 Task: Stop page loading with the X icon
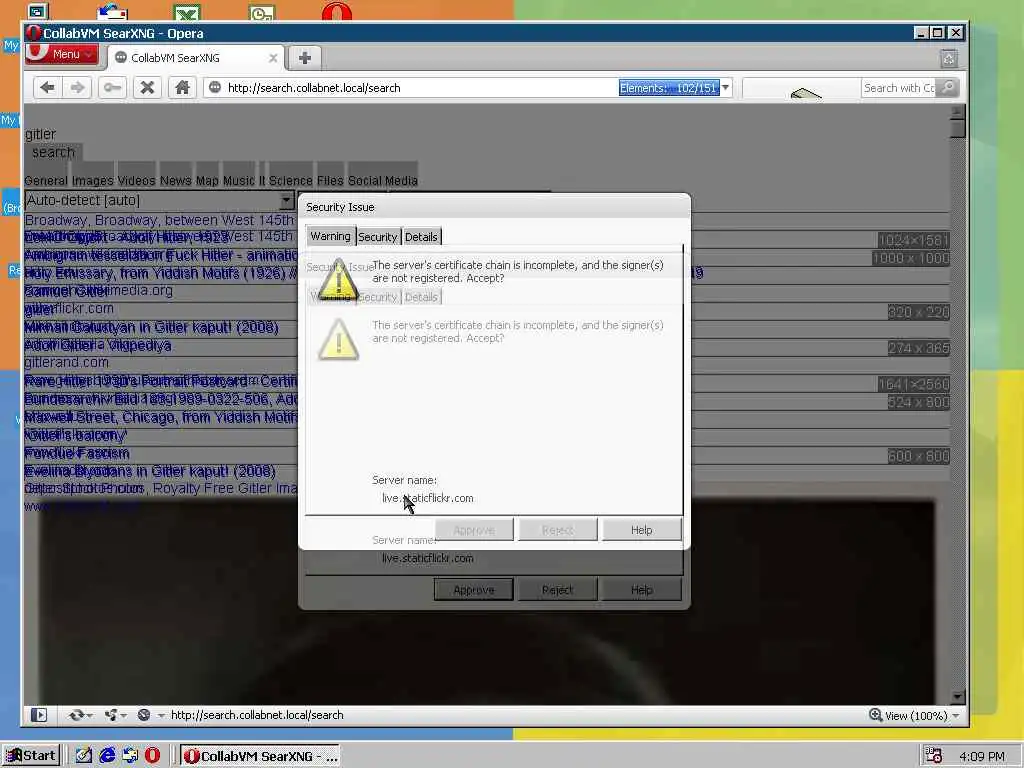pyautogui.click(x=148, y=88)
